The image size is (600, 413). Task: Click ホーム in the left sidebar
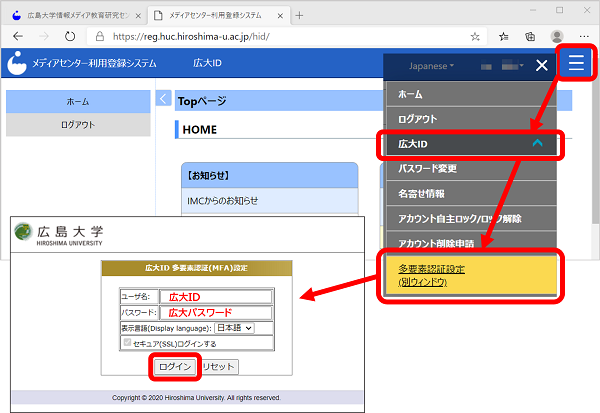(x=78, y=102)
